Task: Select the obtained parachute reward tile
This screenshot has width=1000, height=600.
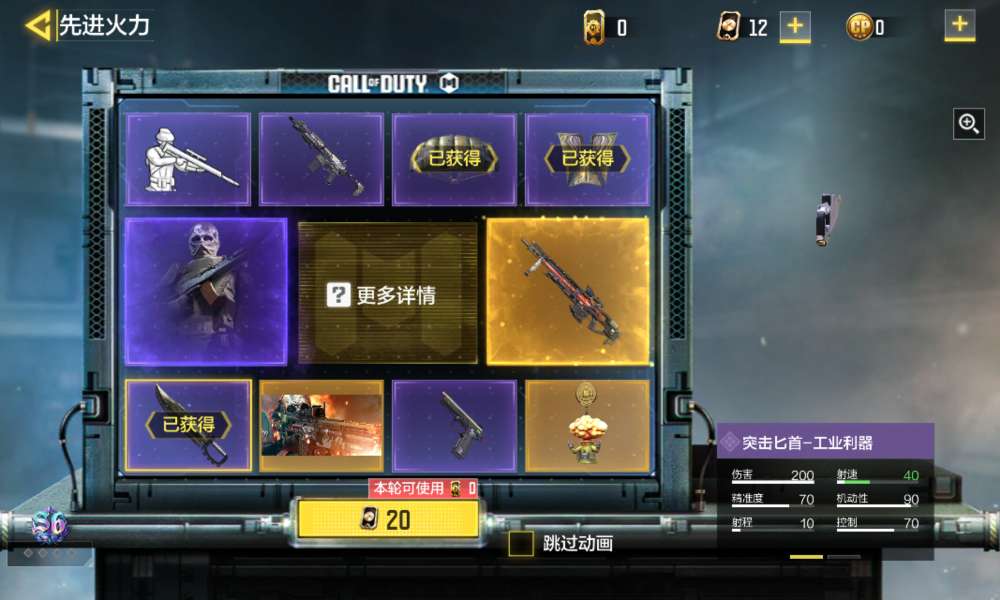Action: point(454,159)
